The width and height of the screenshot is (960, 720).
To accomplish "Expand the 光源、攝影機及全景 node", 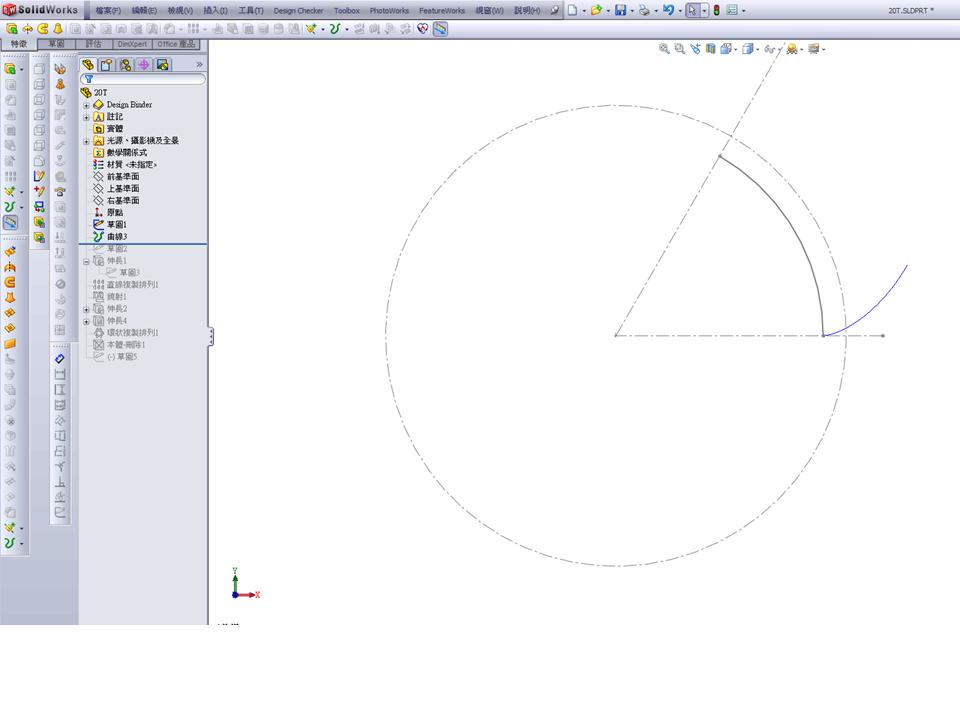I will pos(86,141).
